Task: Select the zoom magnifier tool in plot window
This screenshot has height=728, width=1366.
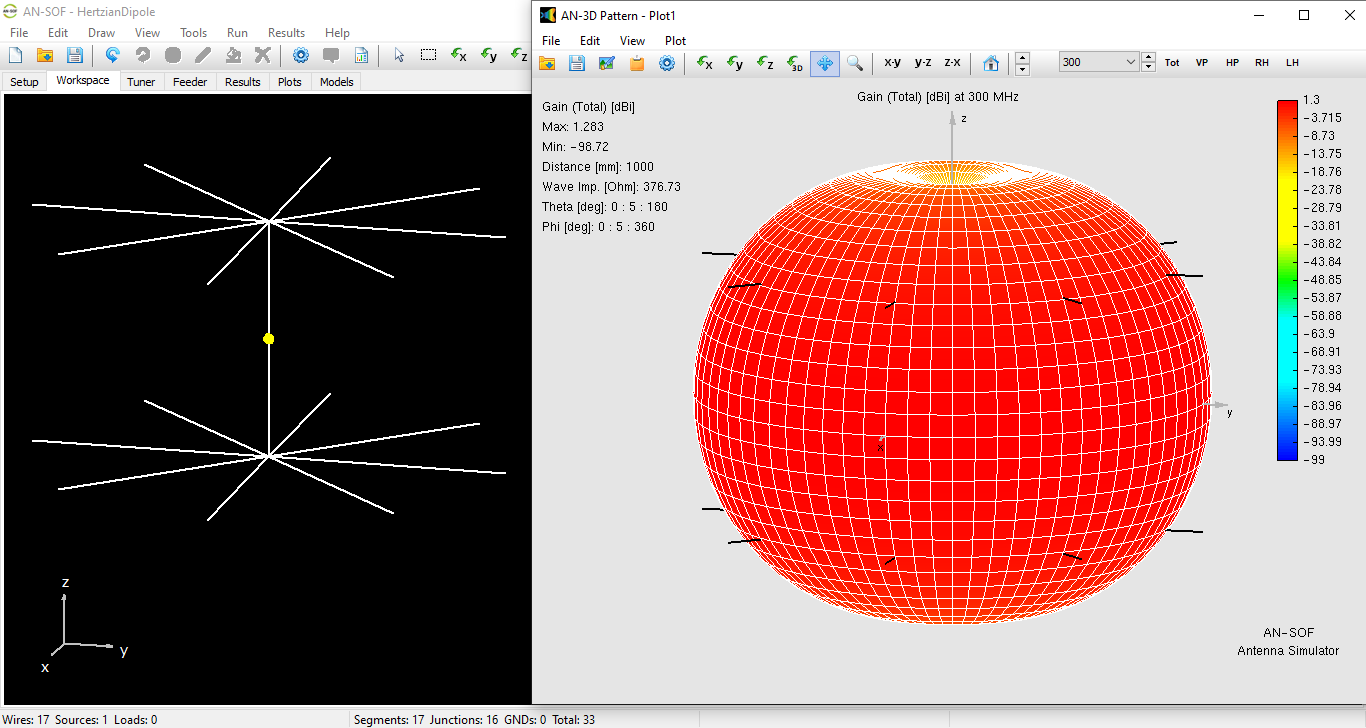Action: (855, 63)
